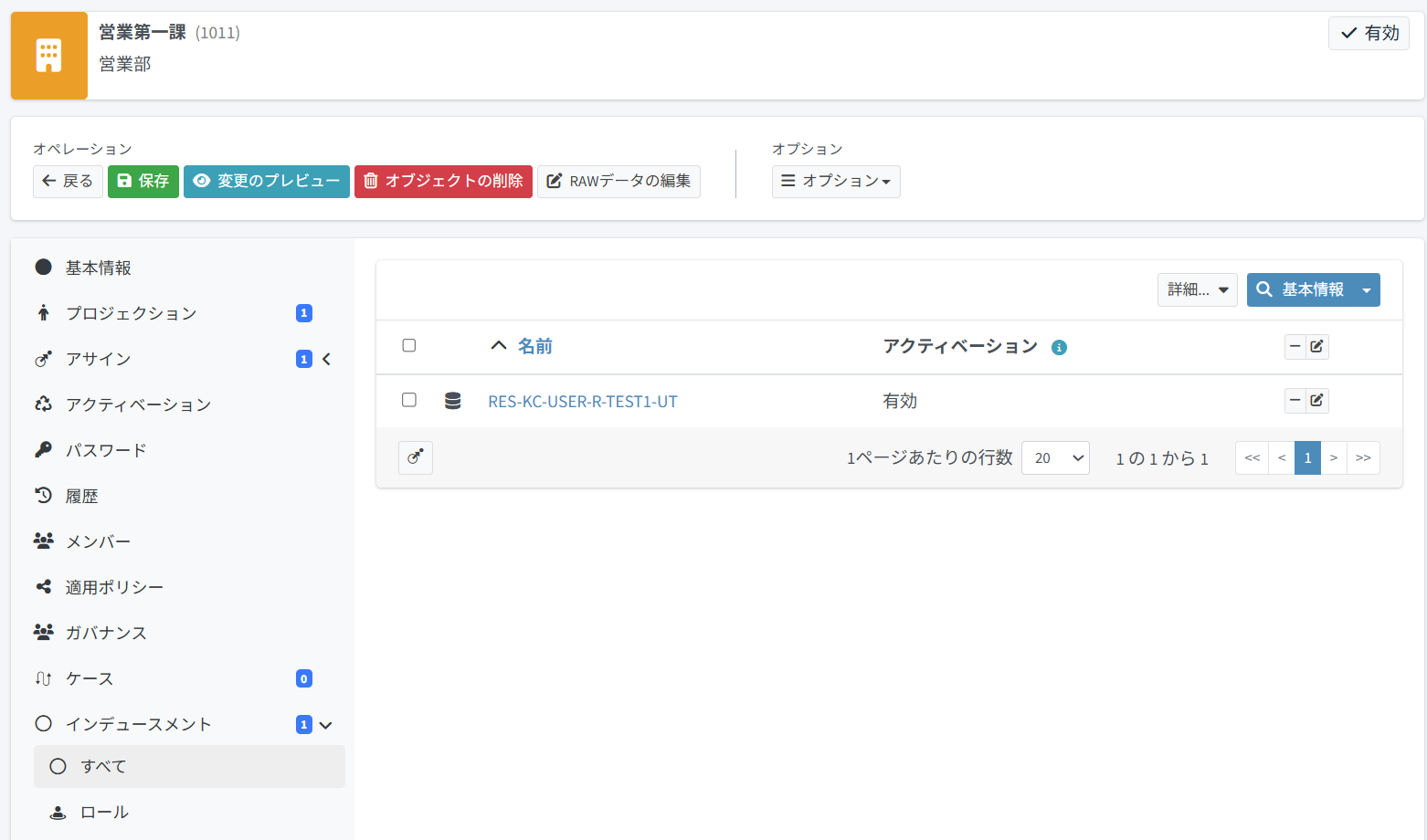Click the minus icon in RES-KC-USER-R-TEST1-UT row

pyautogui.click(x=1295, y=400)
